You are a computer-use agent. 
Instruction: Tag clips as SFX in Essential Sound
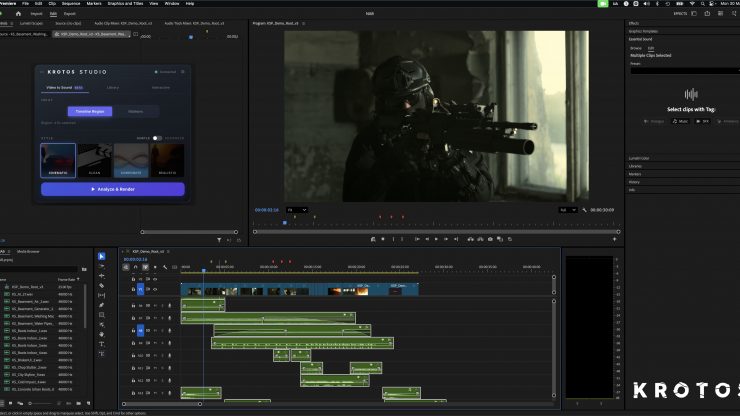[702, 121]
